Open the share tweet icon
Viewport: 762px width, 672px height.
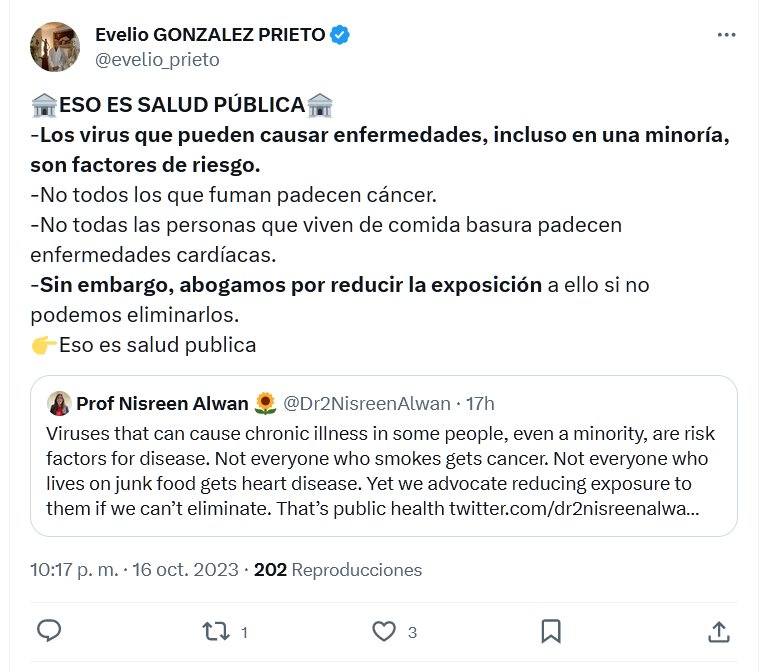pyautogui.click(x=718, y=631)
